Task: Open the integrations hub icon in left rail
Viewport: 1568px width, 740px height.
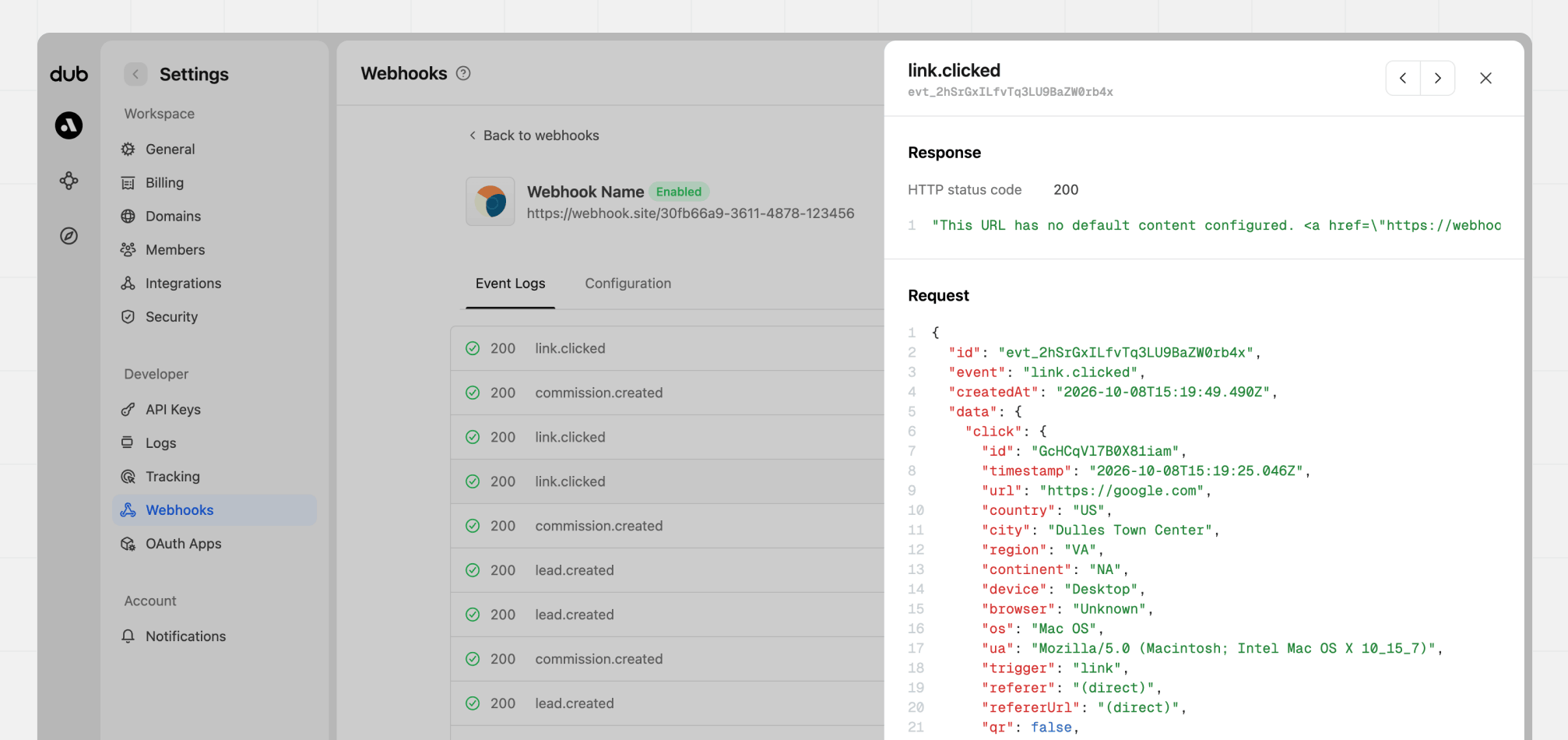Action: (69, 181)
